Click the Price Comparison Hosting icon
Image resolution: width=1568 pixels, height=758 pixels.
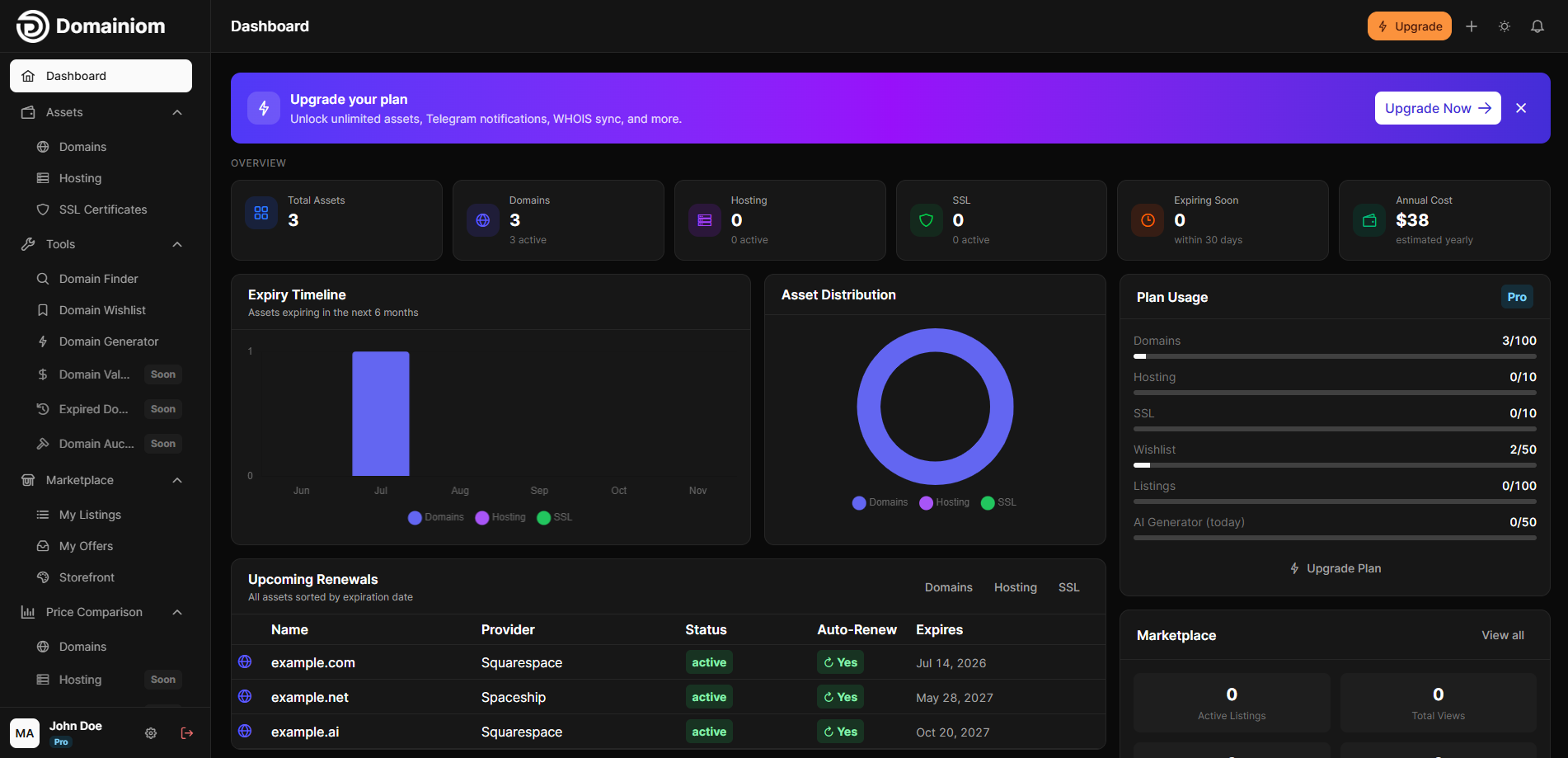[43, 680]
